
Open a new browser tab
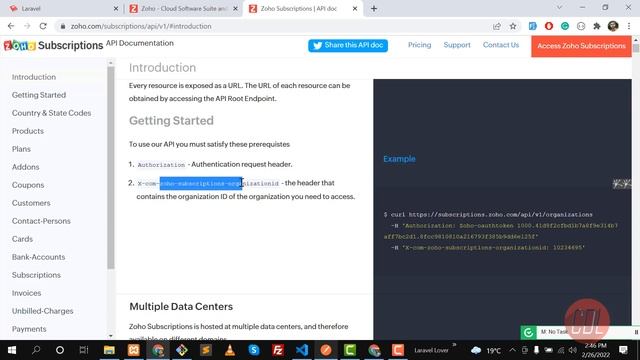click(x=374, y=9)
